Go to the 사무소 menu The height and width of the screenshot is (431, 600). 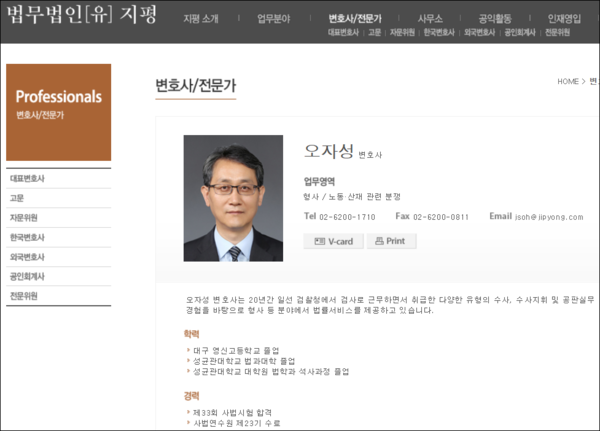pos(431,19)
